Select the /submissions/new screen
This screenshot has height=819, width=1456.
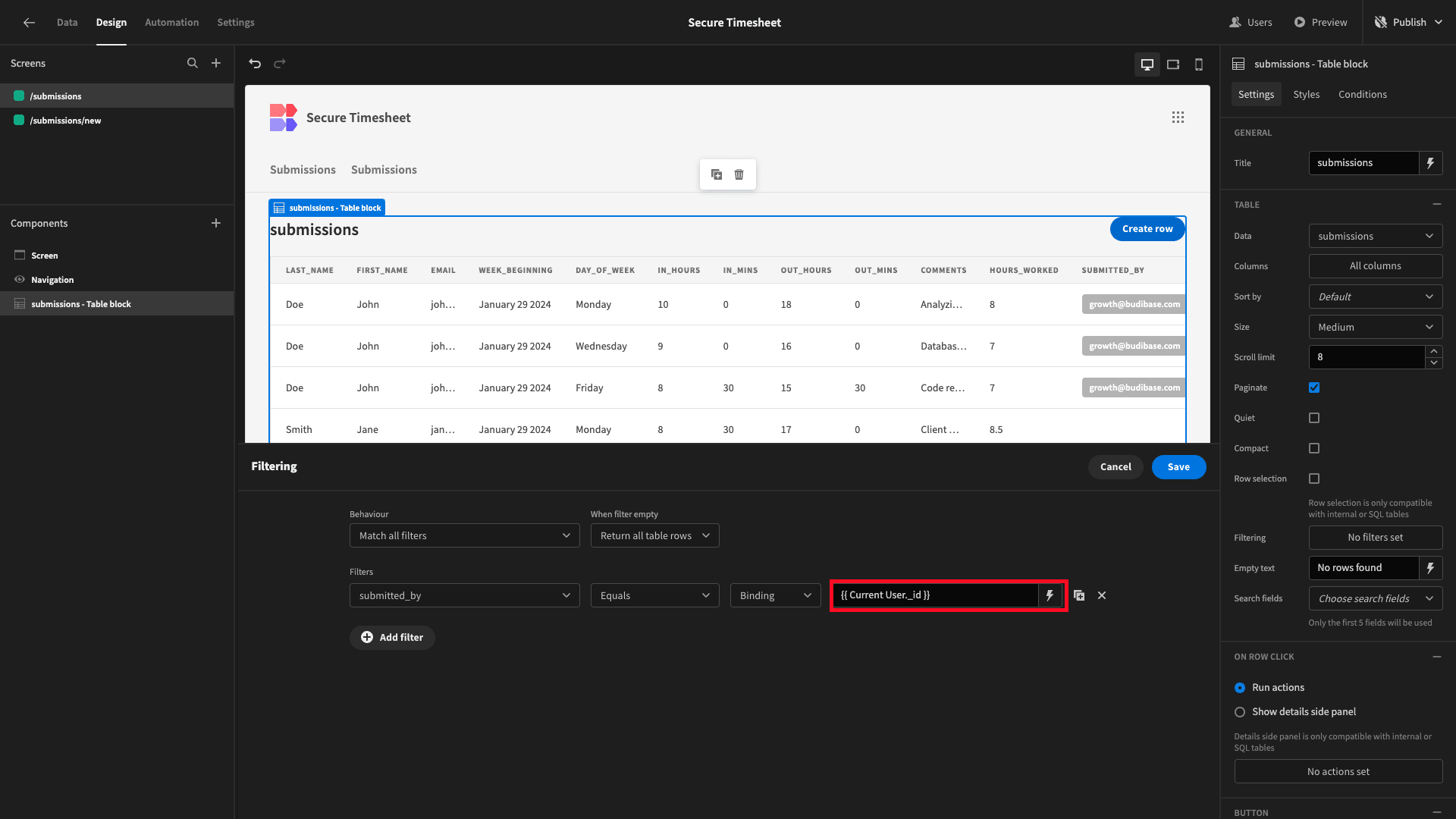[117, 121]
